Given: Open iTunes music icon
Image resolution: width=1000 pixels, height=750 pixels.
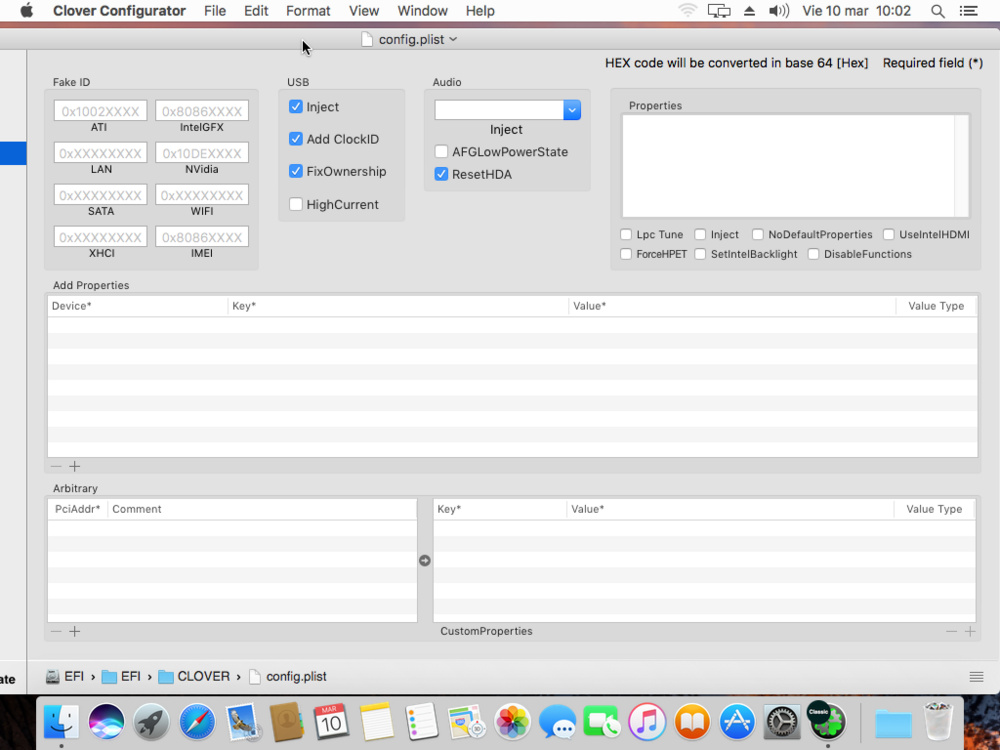Looking at the screenshot, I should (647, 722).
